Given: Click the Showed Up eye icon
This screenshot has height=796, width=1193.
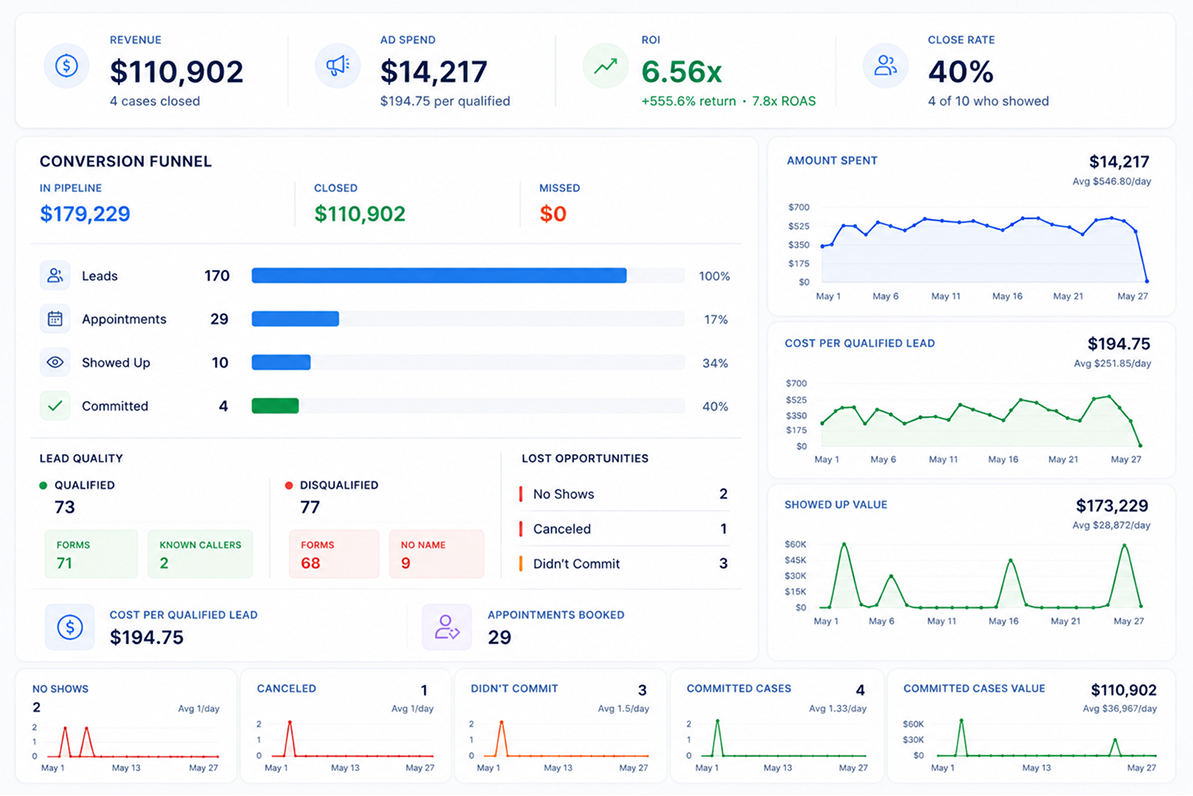Looking at the screenshot, I should pos(55,362).
